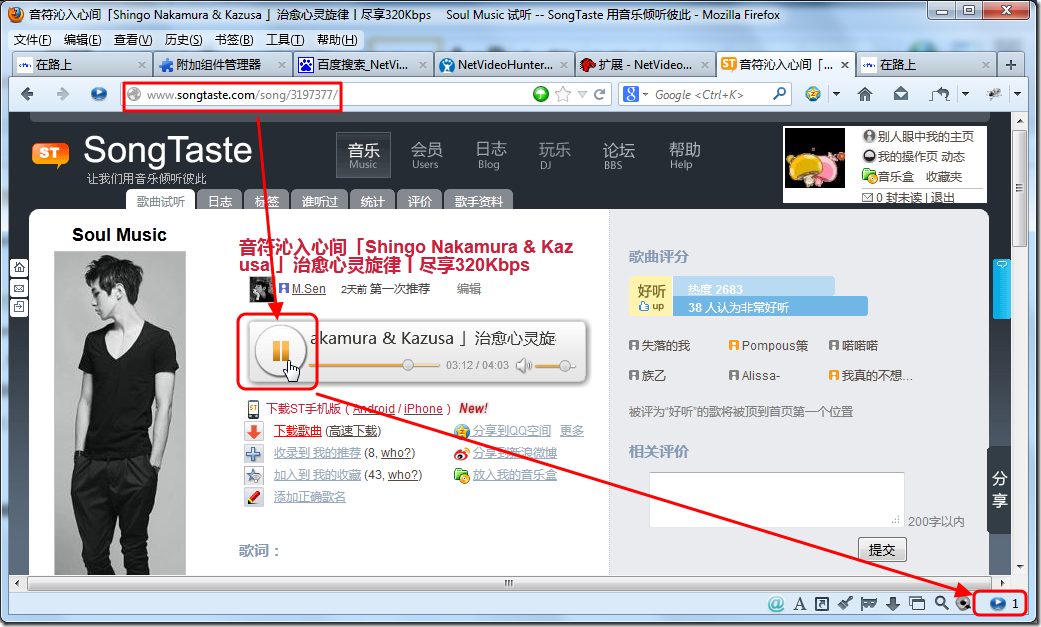Click the 相关评价 comment text box
The image size is (1041, 627).
click(x=776, y=499)
